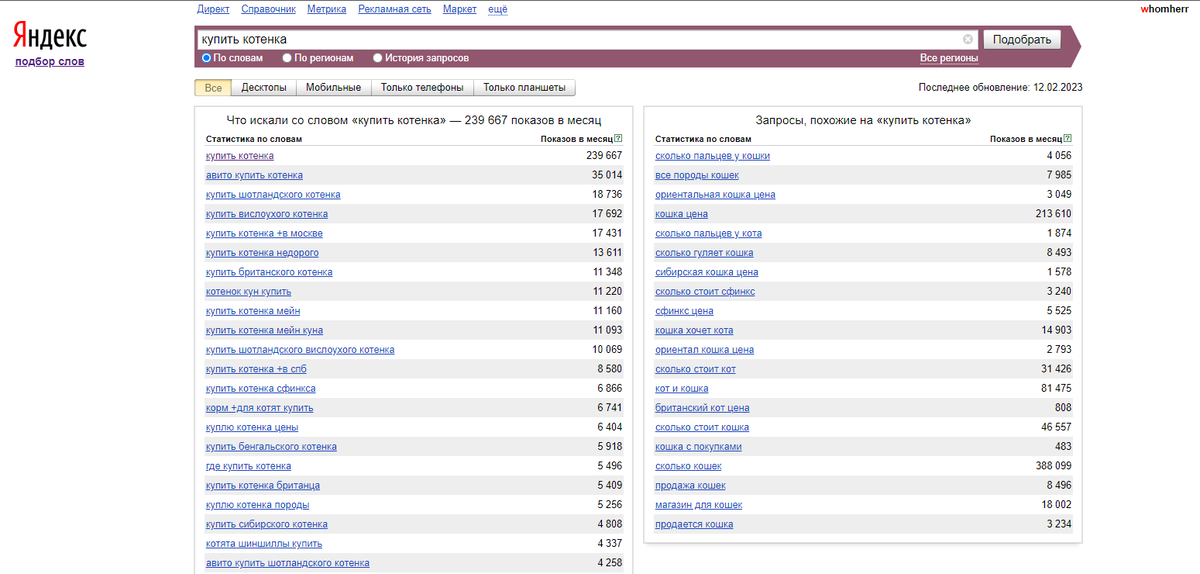Open 'Маркет' in the top navigation
The width and height of the screenshot is (1200, 574).
[x=459, y=9]
